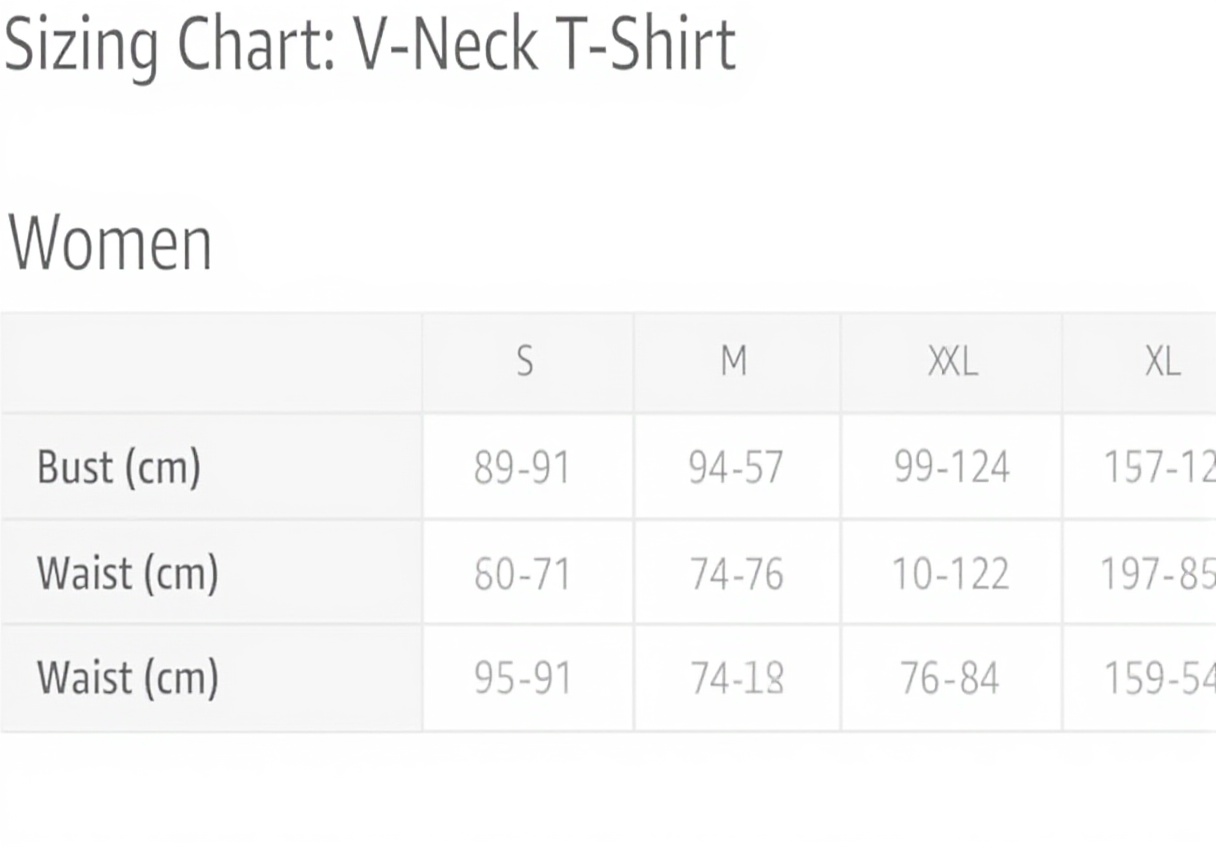Viewport: 1216px width, 848px height.
Task: Select the S size column header
Action: point(525,362)
